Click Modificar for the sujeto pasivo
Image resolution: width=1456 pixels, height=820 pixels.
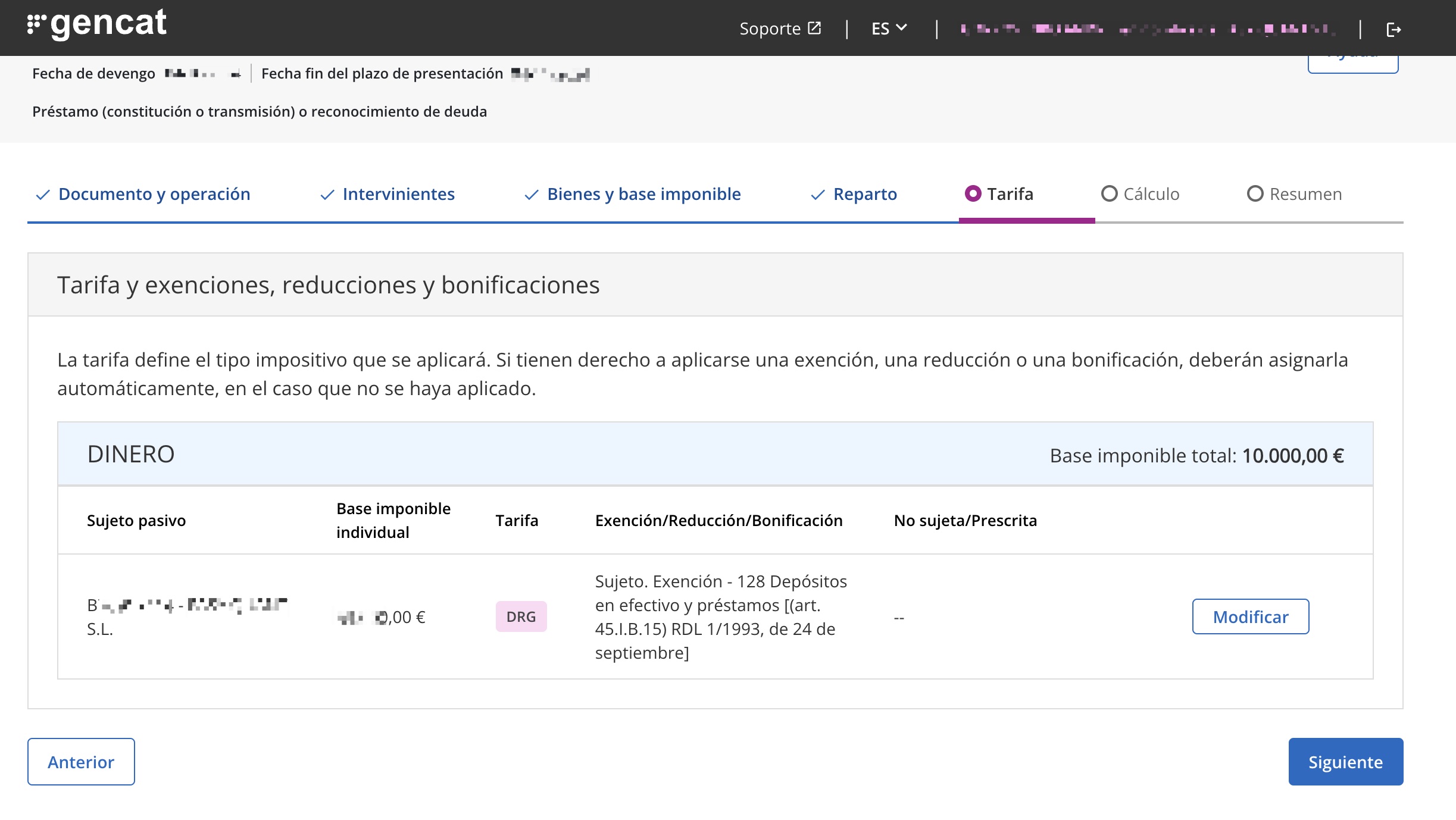click(x=1250, y=616)
